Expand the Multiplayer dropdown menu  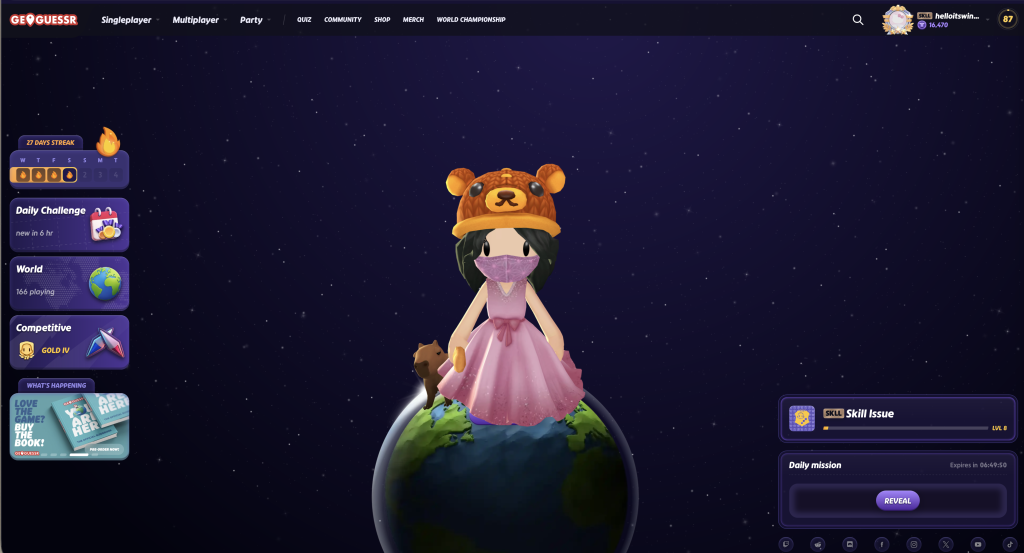[198, 20]
